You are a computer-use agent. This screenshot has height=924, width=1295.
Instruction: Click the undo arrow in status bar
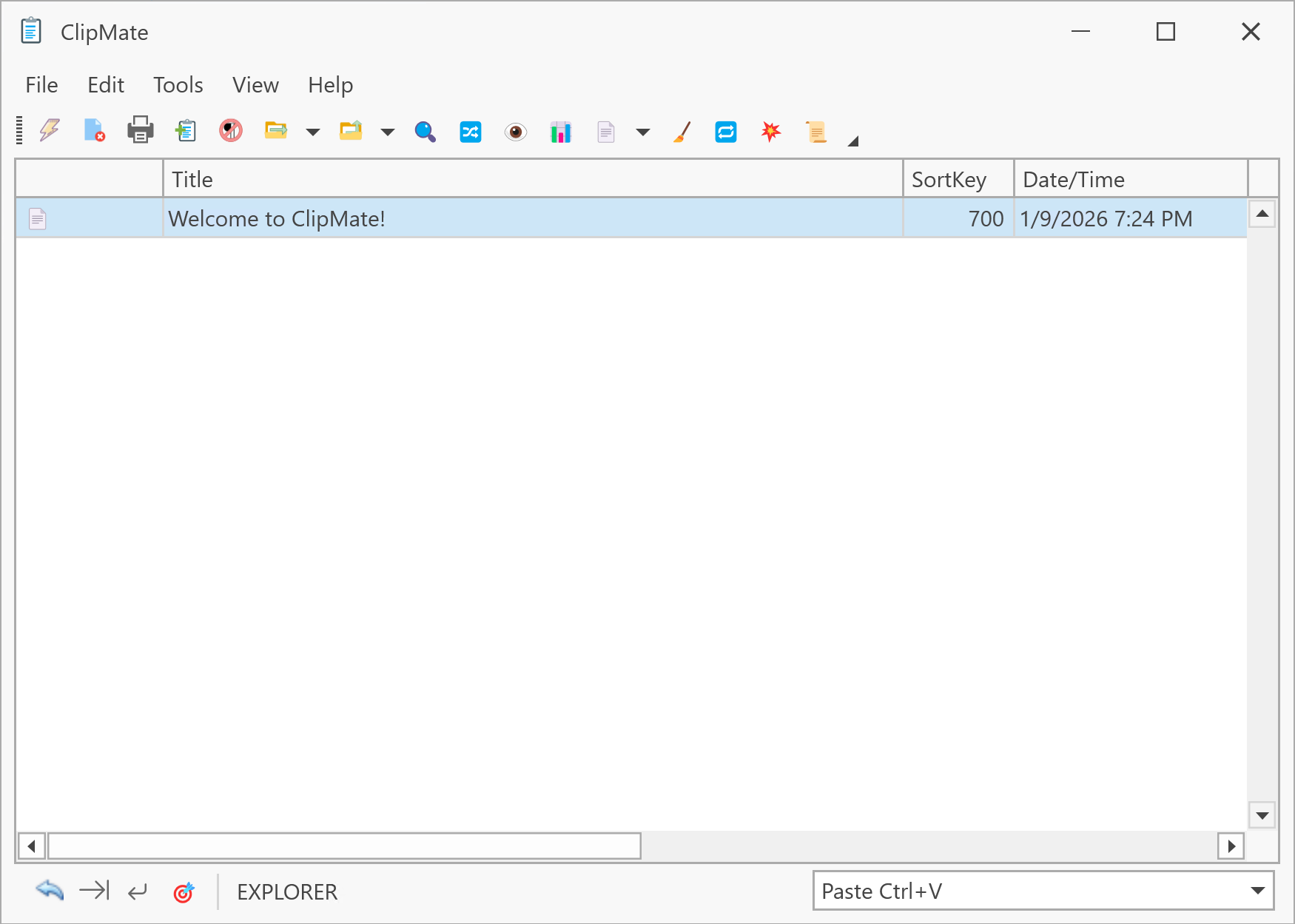pyautogui.click(x=49, y=891)
